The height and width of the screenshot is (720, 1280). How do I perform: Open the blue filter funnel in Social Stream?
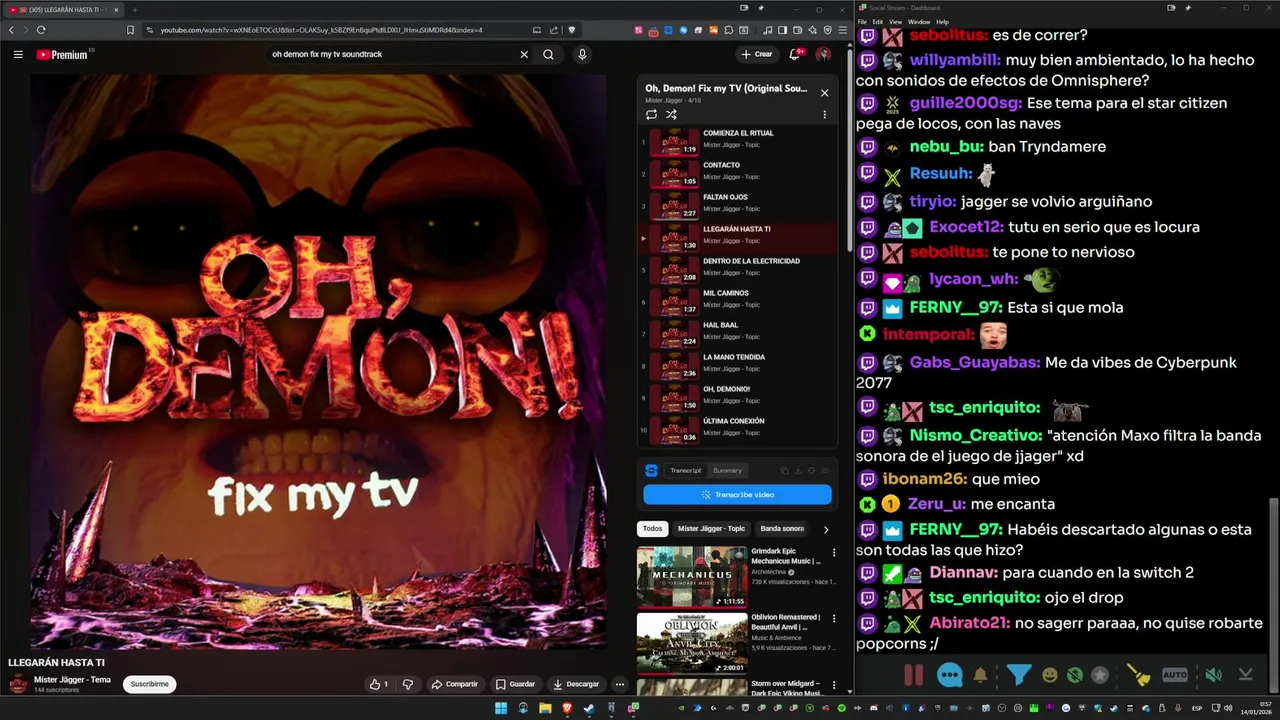click(x=1018, y=676)
